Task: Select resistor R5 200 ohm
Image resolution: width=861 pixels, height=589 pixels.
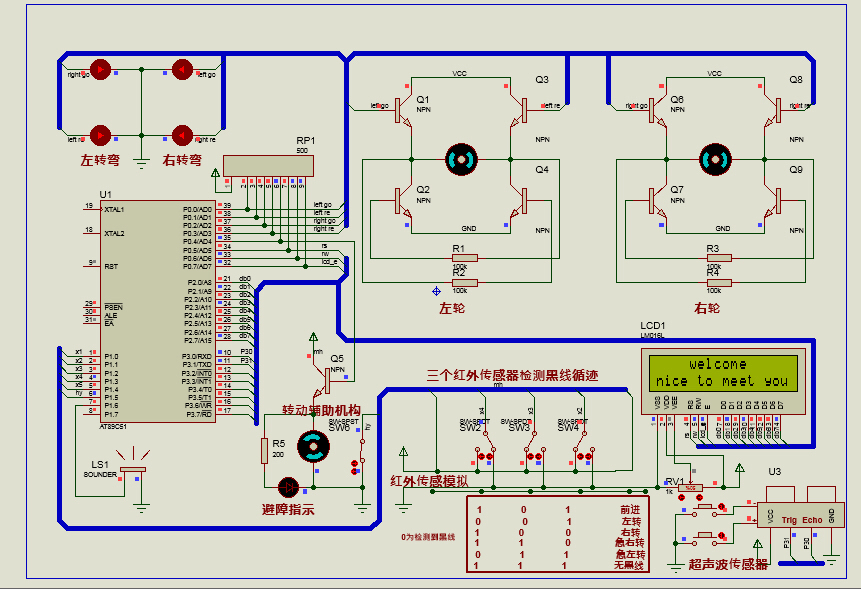Action: 265,451
